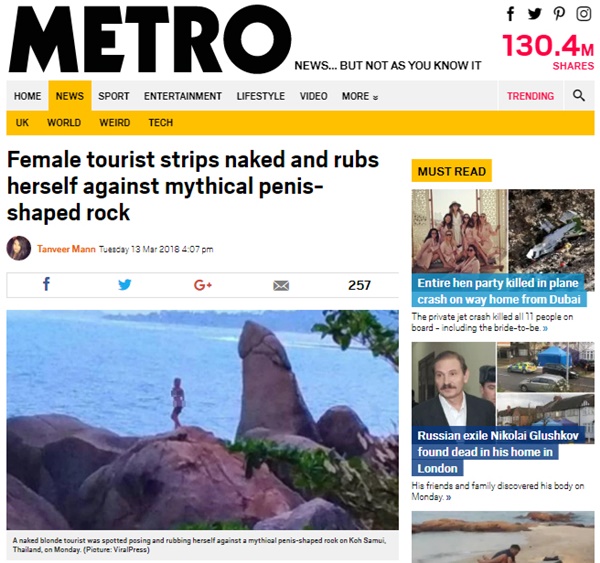The width and height of the screenshot is (600, 563).
Task: Open the SPORT navigation tab
Action: (x=114, y=96)
